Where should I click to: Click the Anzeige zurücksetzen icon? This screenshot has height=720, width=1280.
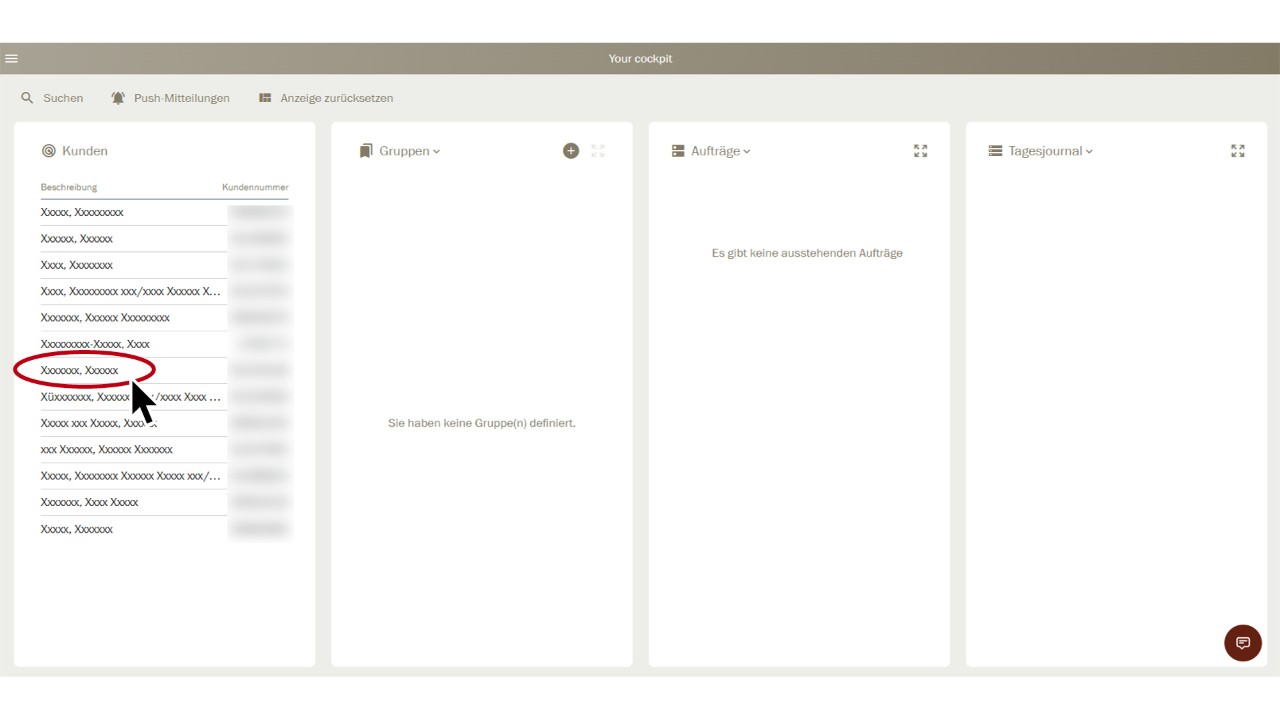265,98
